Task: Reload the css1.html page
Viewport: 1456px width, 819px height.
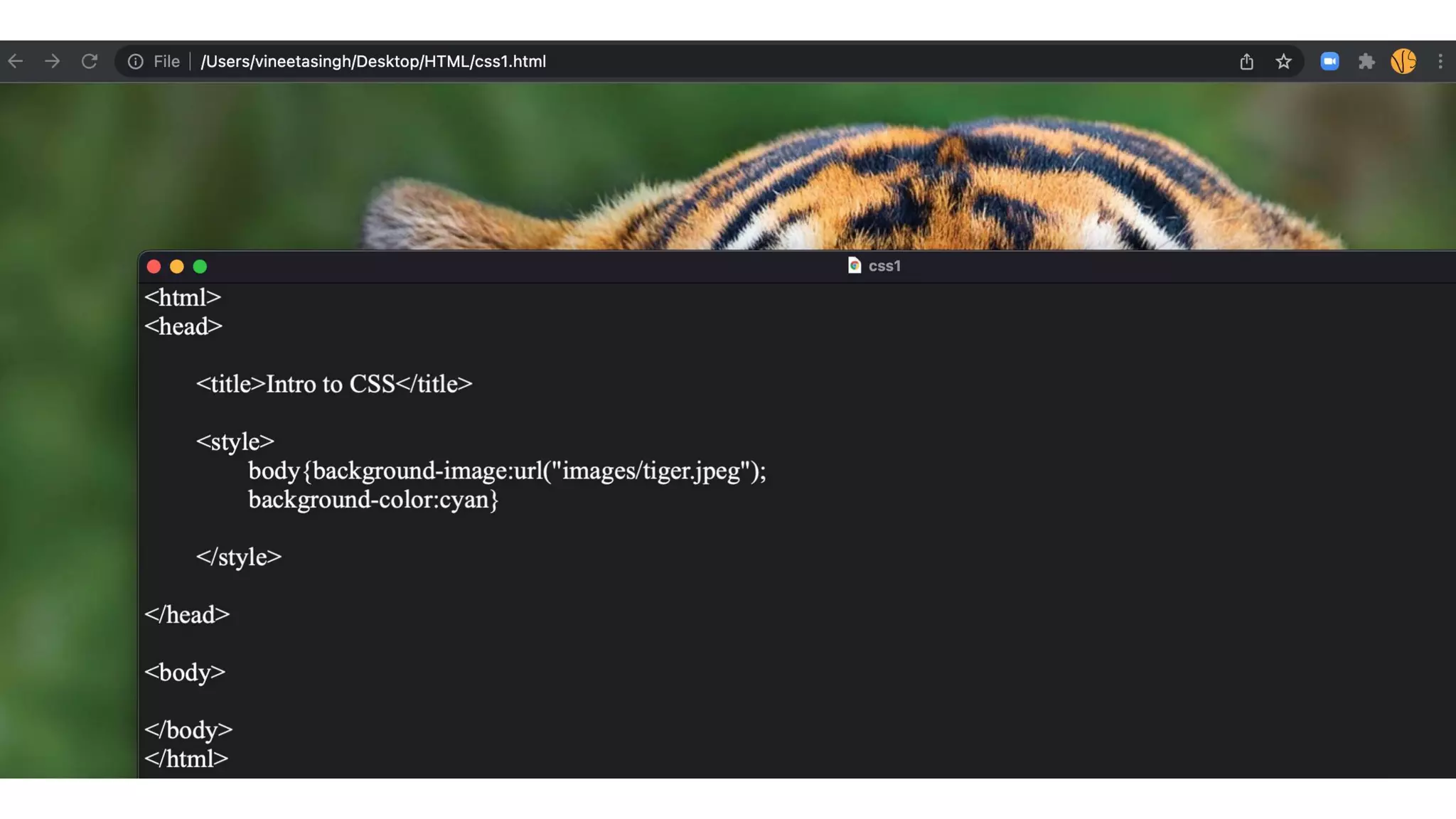Action: pyautogui.click(x=90, y=62)
